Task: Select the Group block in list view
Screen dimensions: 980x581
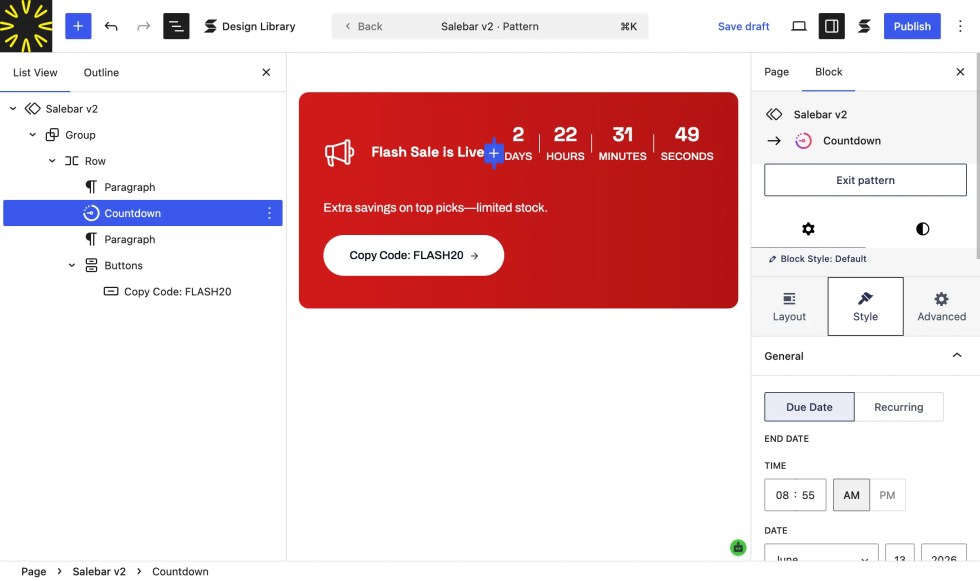Action: click(x=80, y=135)
